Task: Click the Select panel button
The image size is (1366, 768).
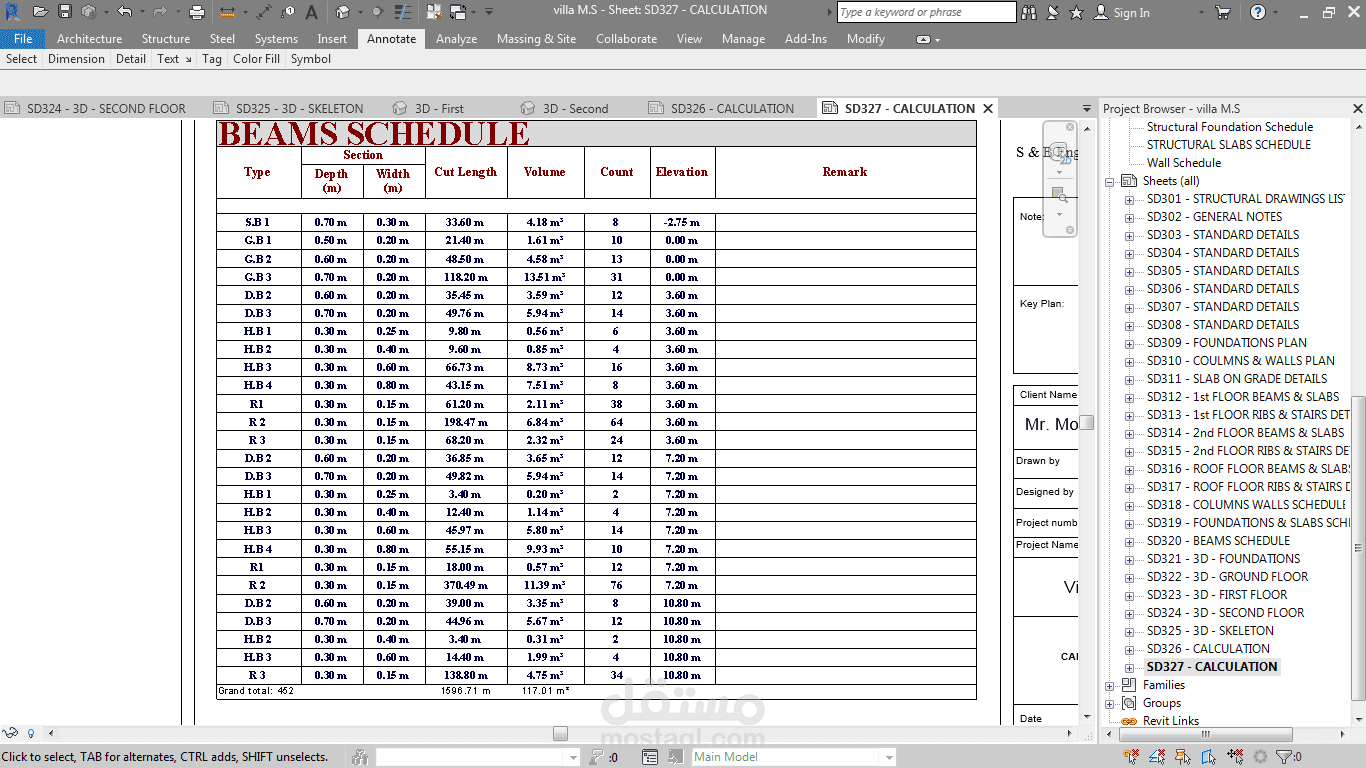Action: coord(22,59)
